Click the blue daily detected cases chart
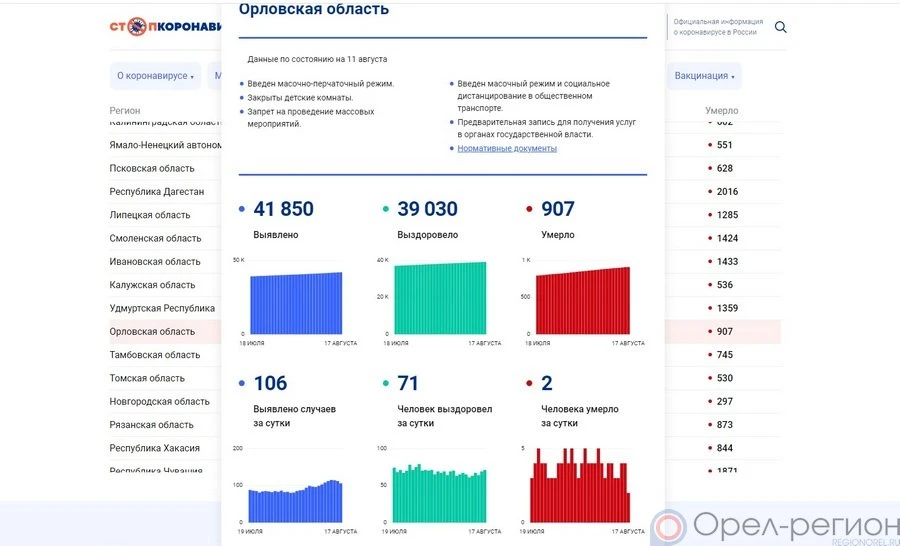The height and width of the screenshot is (546, 900). pos(295,503)
